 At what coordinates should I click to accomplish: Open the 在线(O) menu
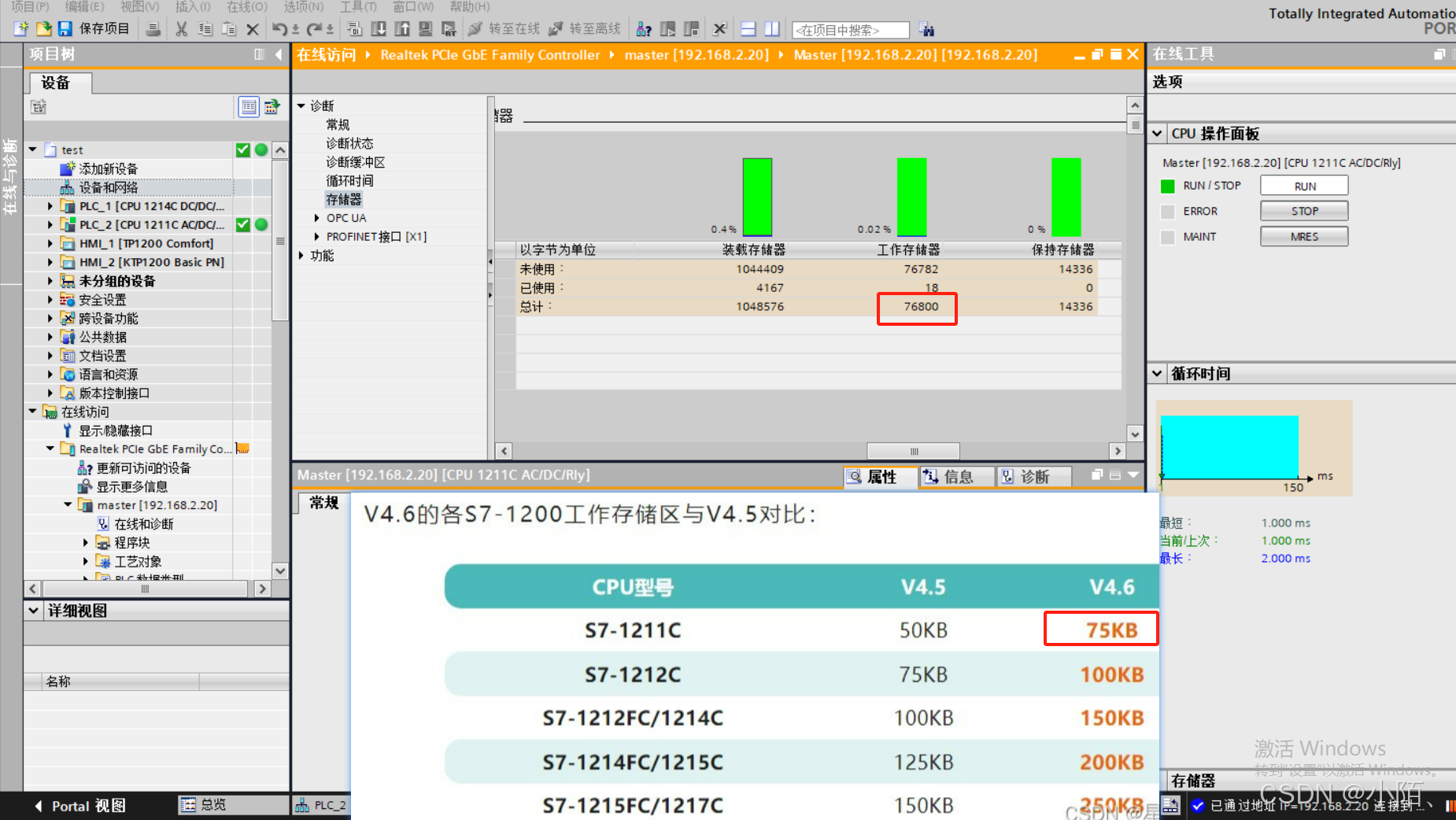point(247,6)
